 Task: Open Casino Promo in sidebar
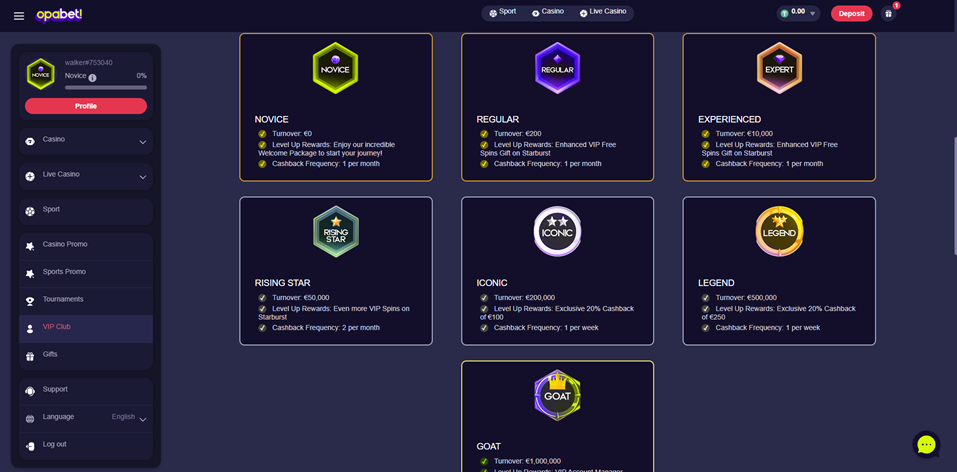[86, 246]
